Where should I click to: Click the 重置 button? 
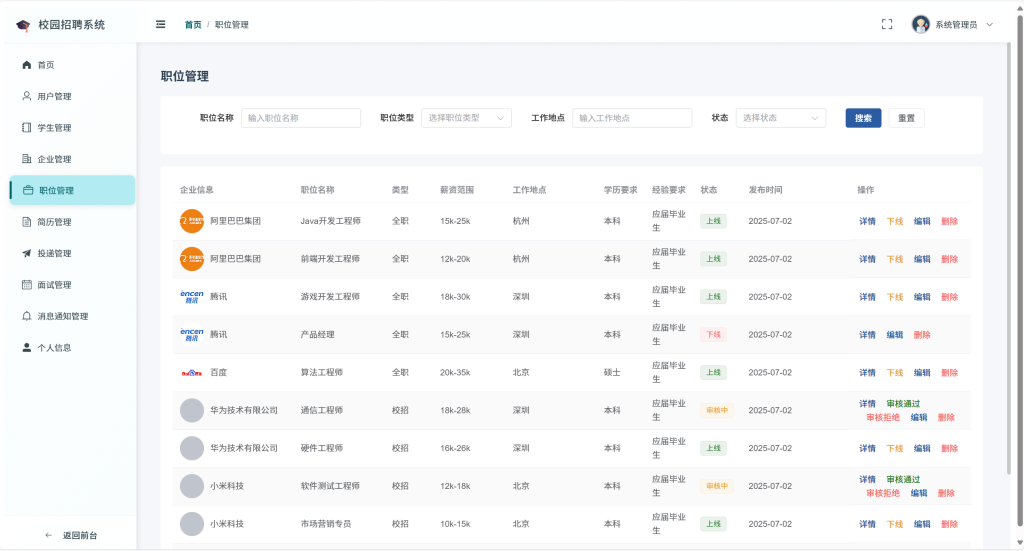906,118
